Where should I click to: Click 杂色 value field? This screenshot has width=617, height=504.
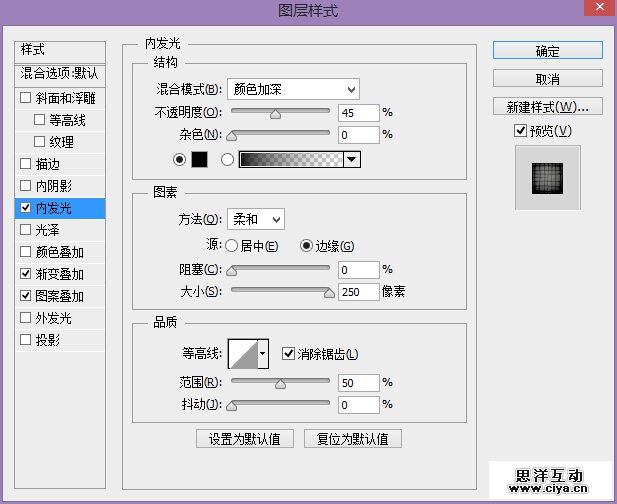point(358,135)
